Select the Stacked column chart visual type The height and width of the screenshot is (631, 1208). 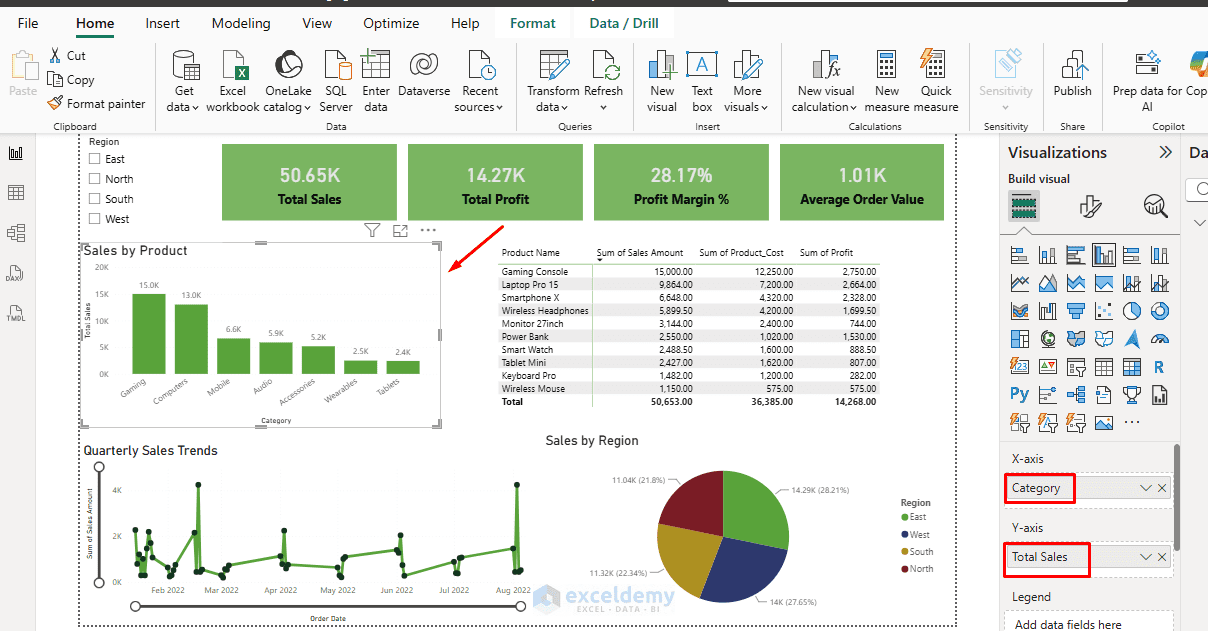(1048, 255)
